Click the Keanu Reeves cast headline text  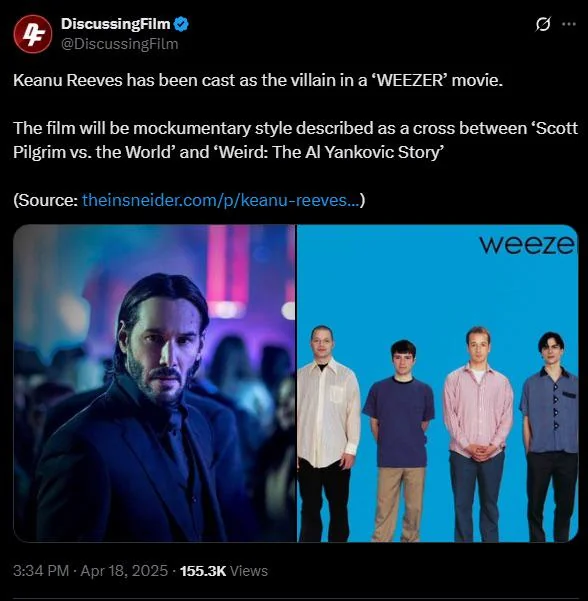(x=258, y=80)
